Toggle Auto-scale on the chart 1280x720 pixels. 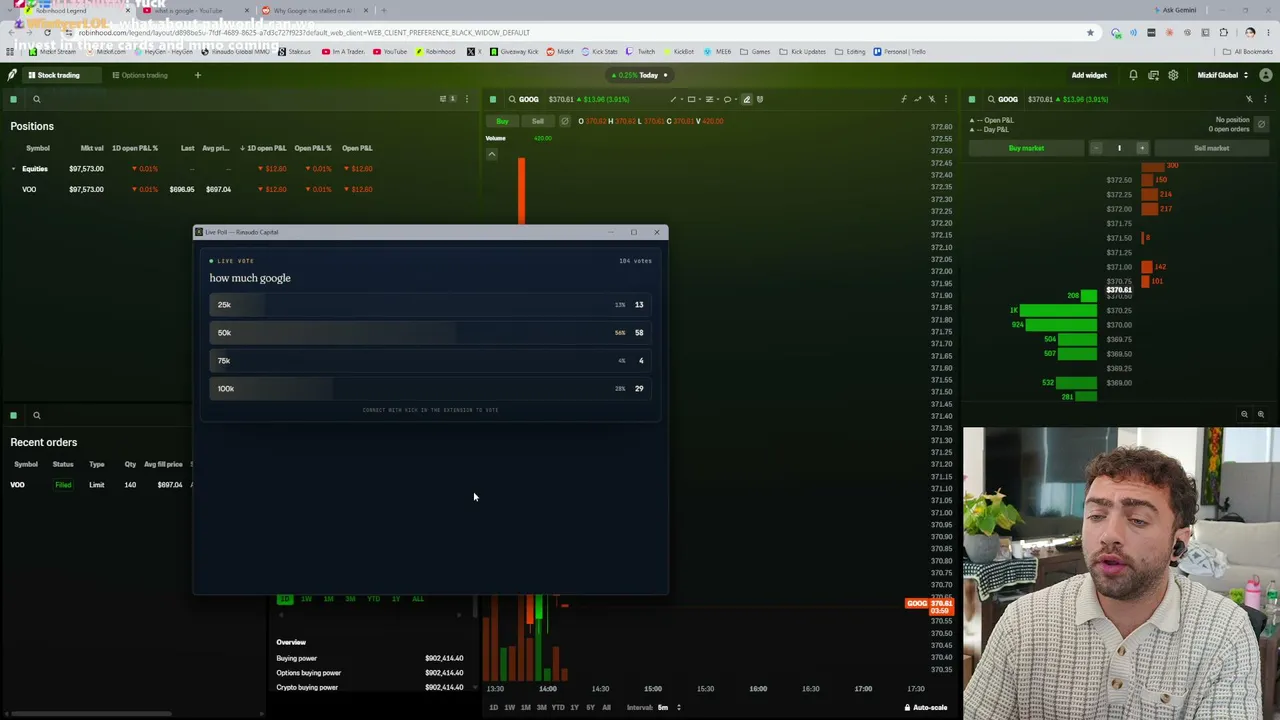[x=926, y=708]
